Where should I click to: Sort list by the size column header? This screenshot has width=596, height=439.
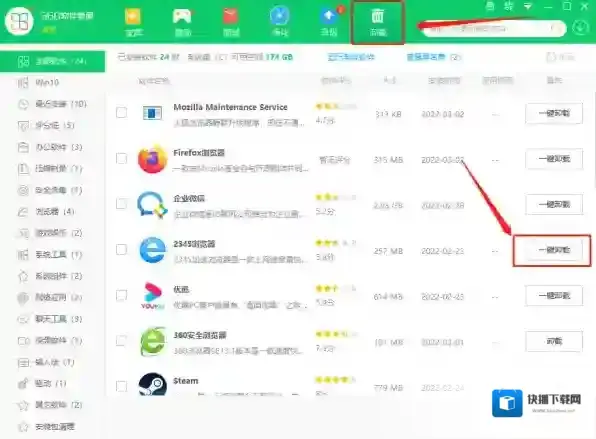coord(389,80)
